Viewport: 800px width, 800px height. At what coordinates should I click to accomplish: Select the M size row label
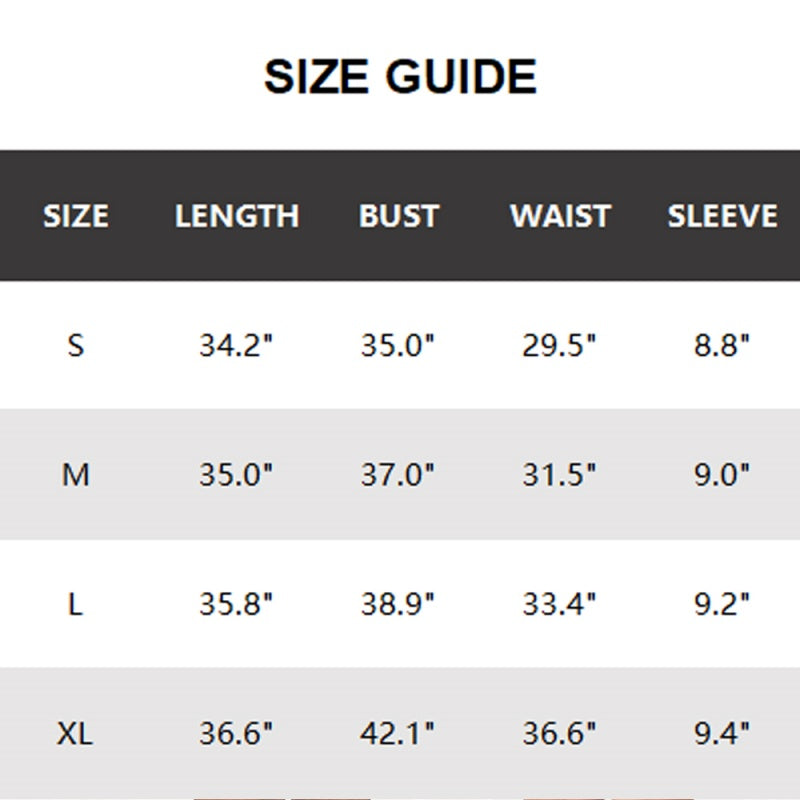[76, 475]
